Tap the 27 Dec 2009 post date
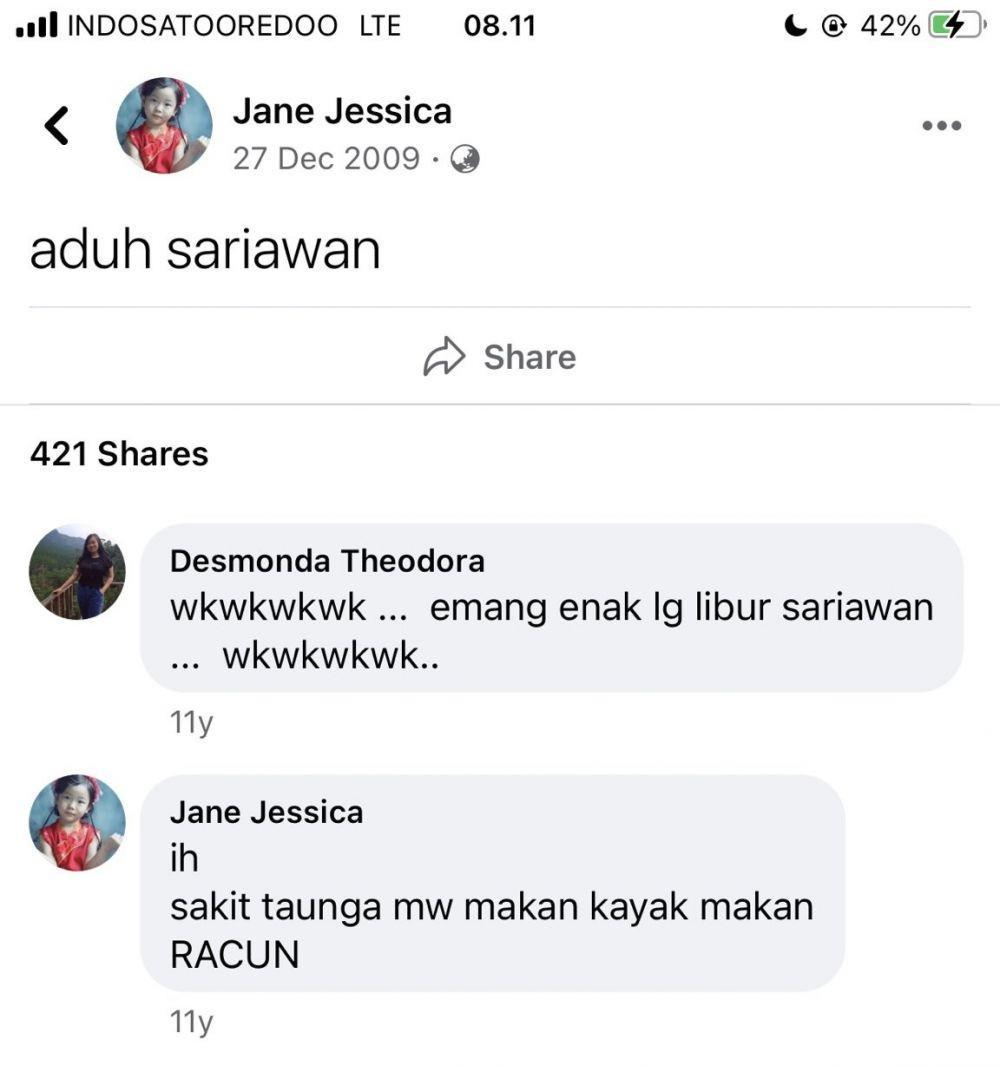The image size is (1000, 1066). pyautogui.click(x=326, y=159)
